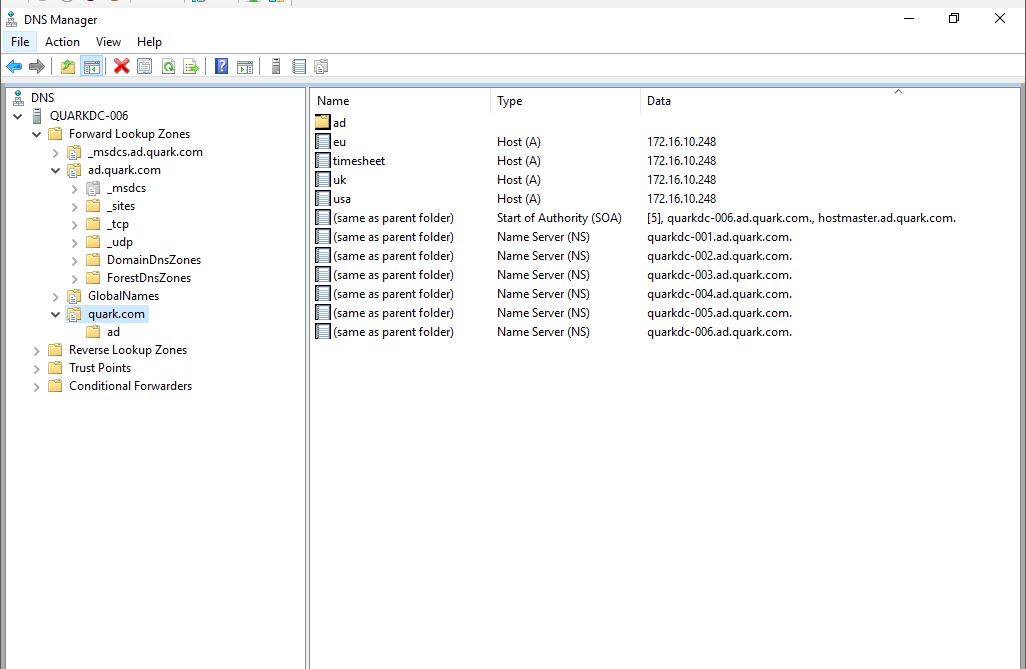Expand Conditional Forwarders chevron

click(37, 386)
